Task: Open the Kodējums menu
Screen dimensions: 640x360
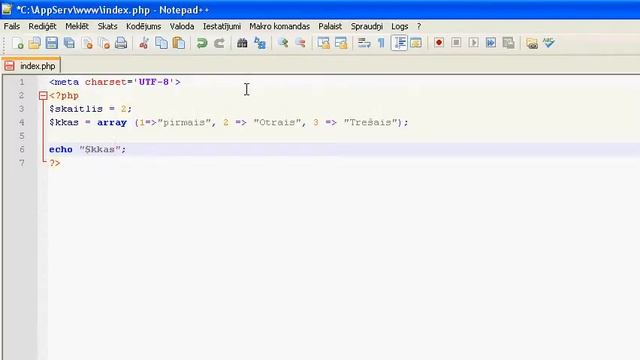Action: 144,26
